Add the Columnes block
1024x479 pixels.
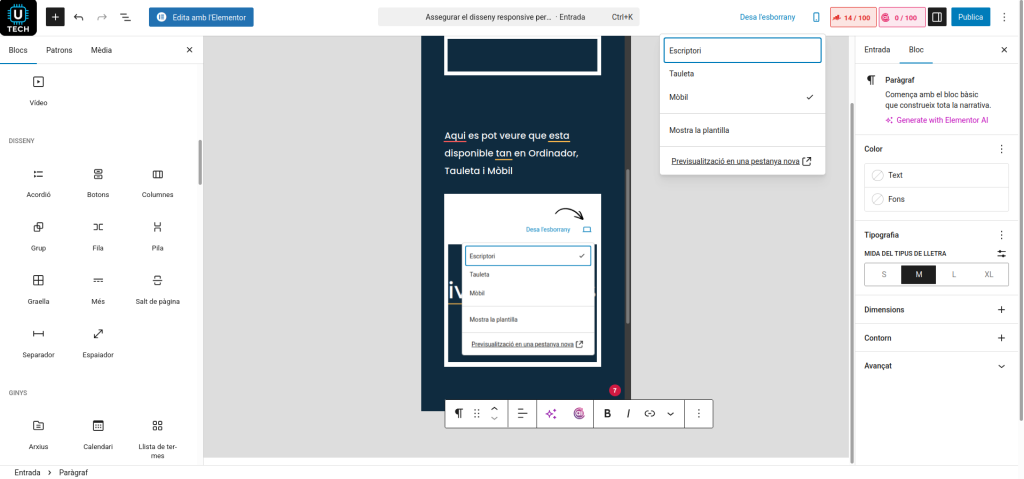point(157,182)
